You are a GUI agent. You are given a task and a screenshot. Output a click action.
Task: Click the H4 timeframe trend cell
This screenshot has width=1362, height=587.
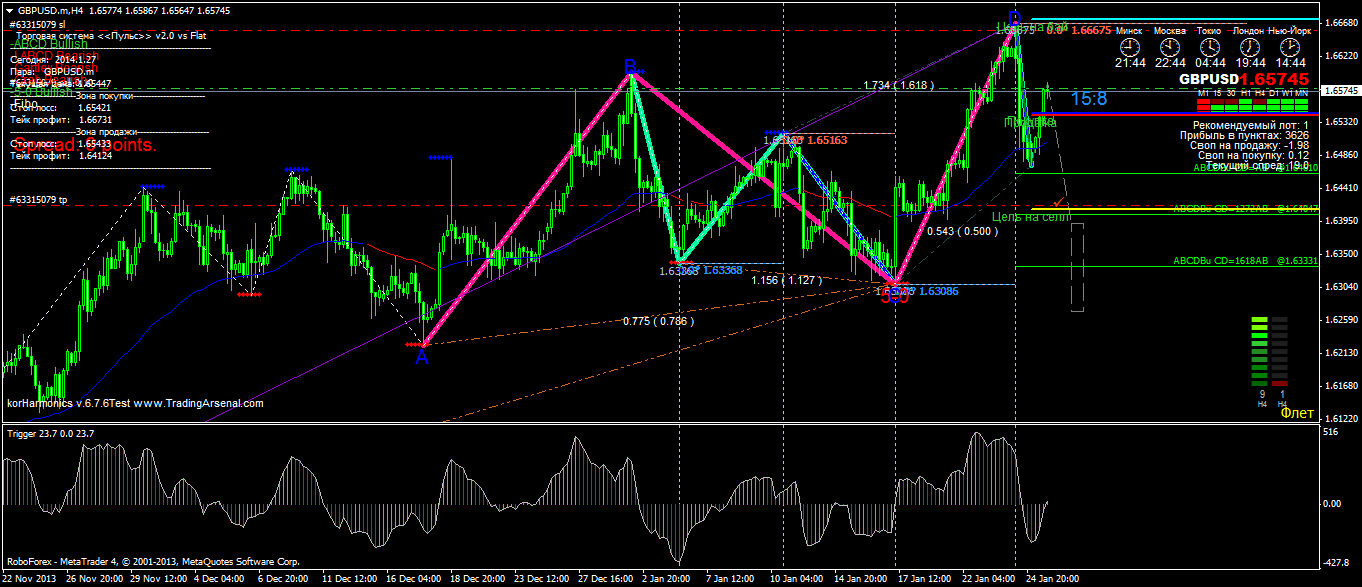coord(1259,103)
